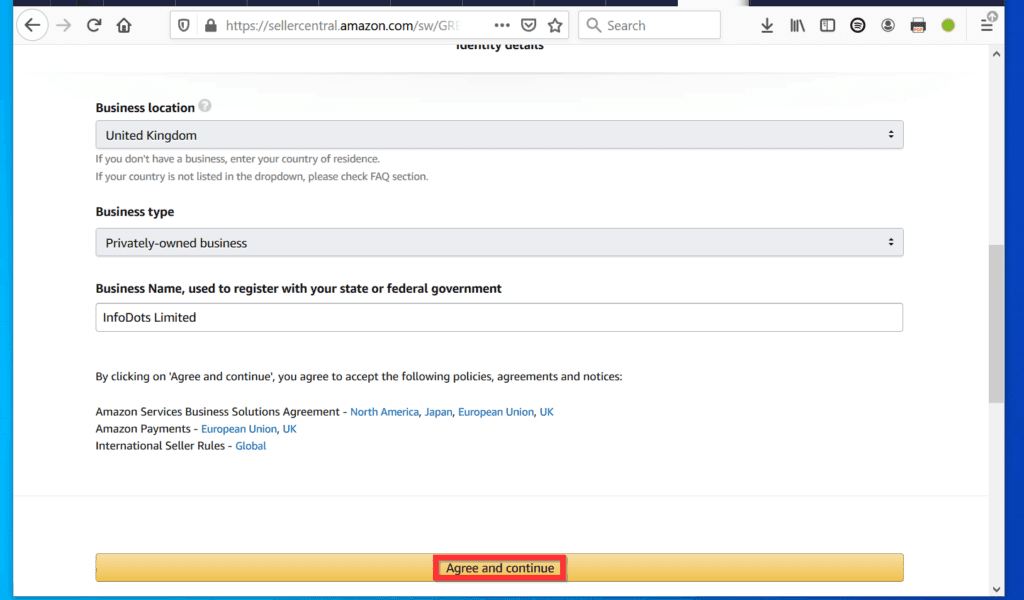Click the browser Search field

click(649, 25)
